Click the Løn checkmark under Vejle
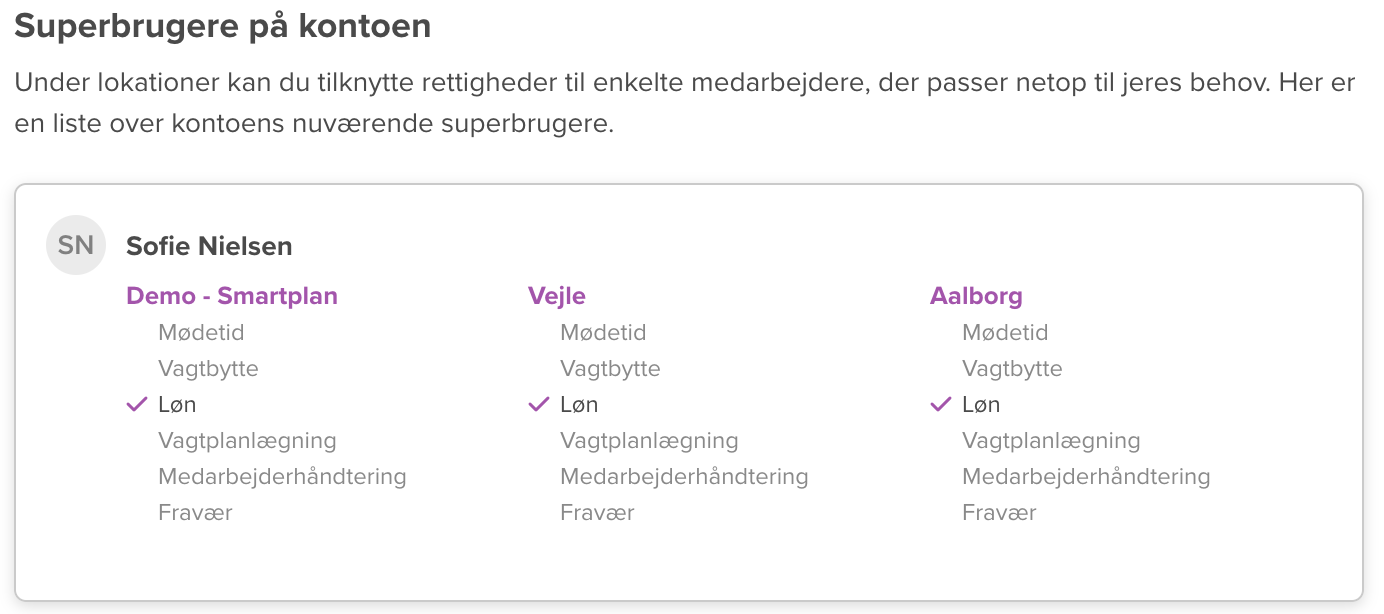The width and height of the screenshot is (1384, 614). click(x=539, y=405)
